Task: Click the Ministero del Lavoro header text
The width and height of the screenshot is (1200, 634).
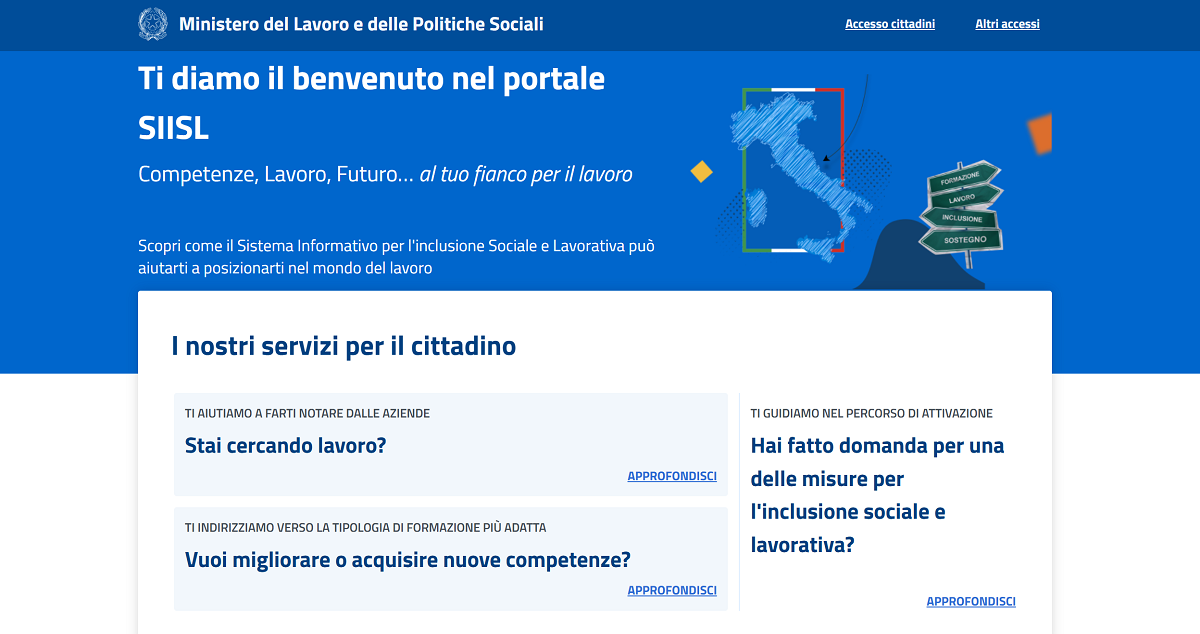Action: point(360,24)
